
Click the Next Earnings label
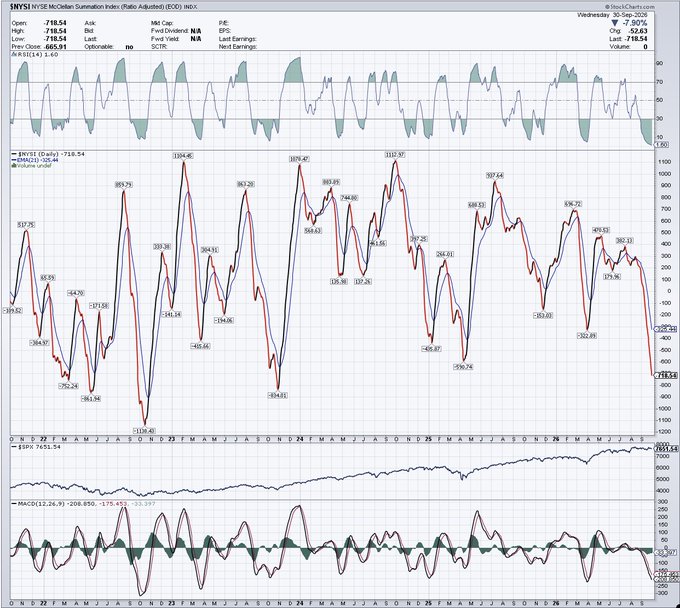point(238,46)
